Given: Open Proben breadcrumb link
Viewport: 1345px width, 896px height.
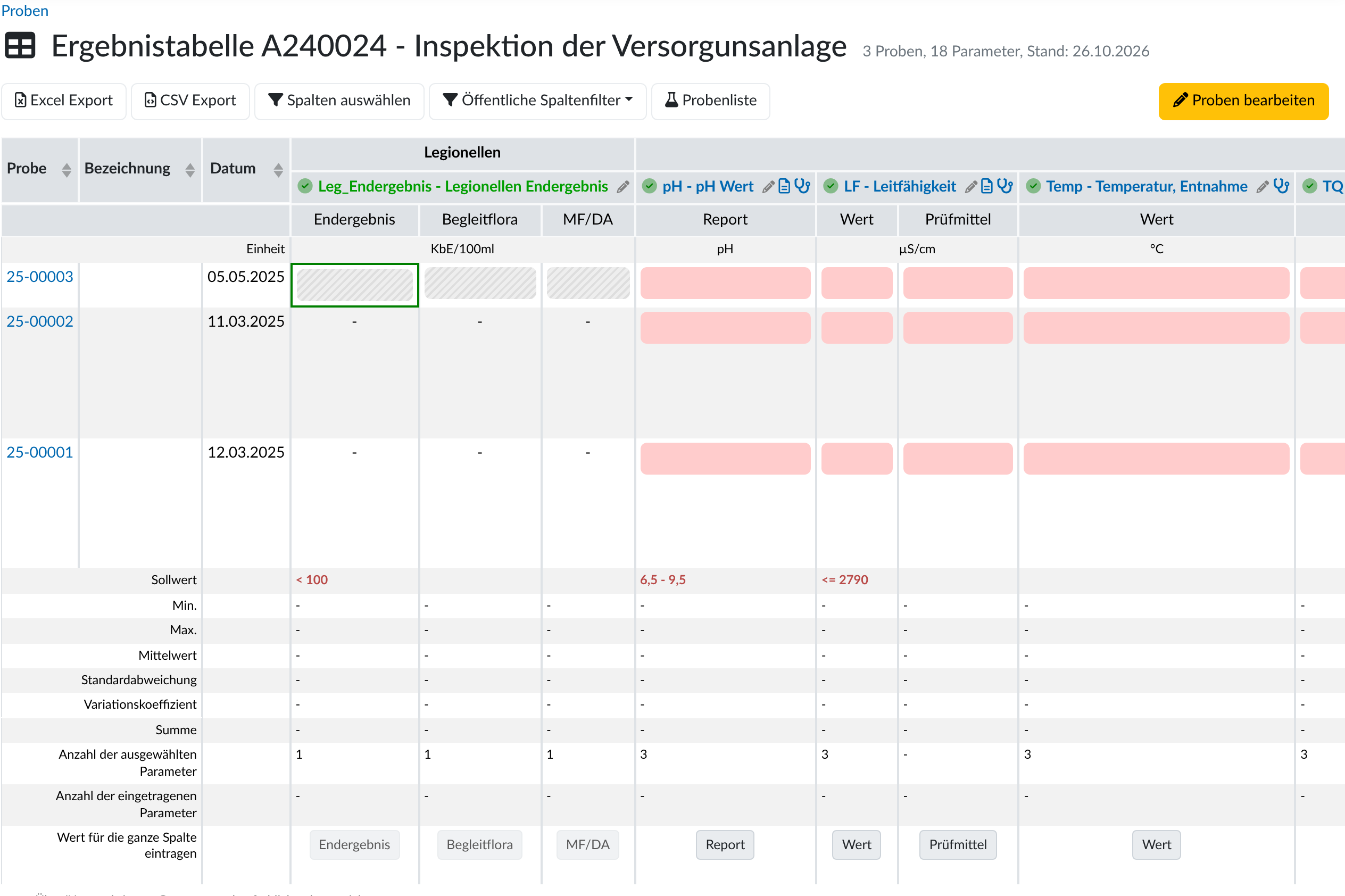Looking at the screenshot, I should click(24, 11).
